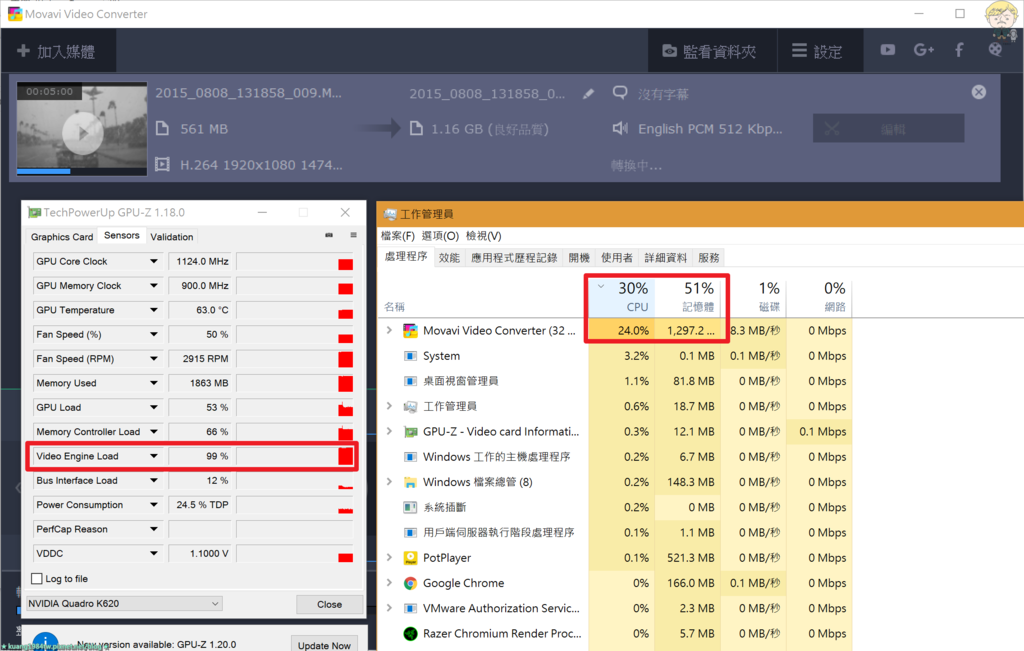1024x651 pixels.
Task: Click Close button in GPU-Z
Action: tap(329, 605)
